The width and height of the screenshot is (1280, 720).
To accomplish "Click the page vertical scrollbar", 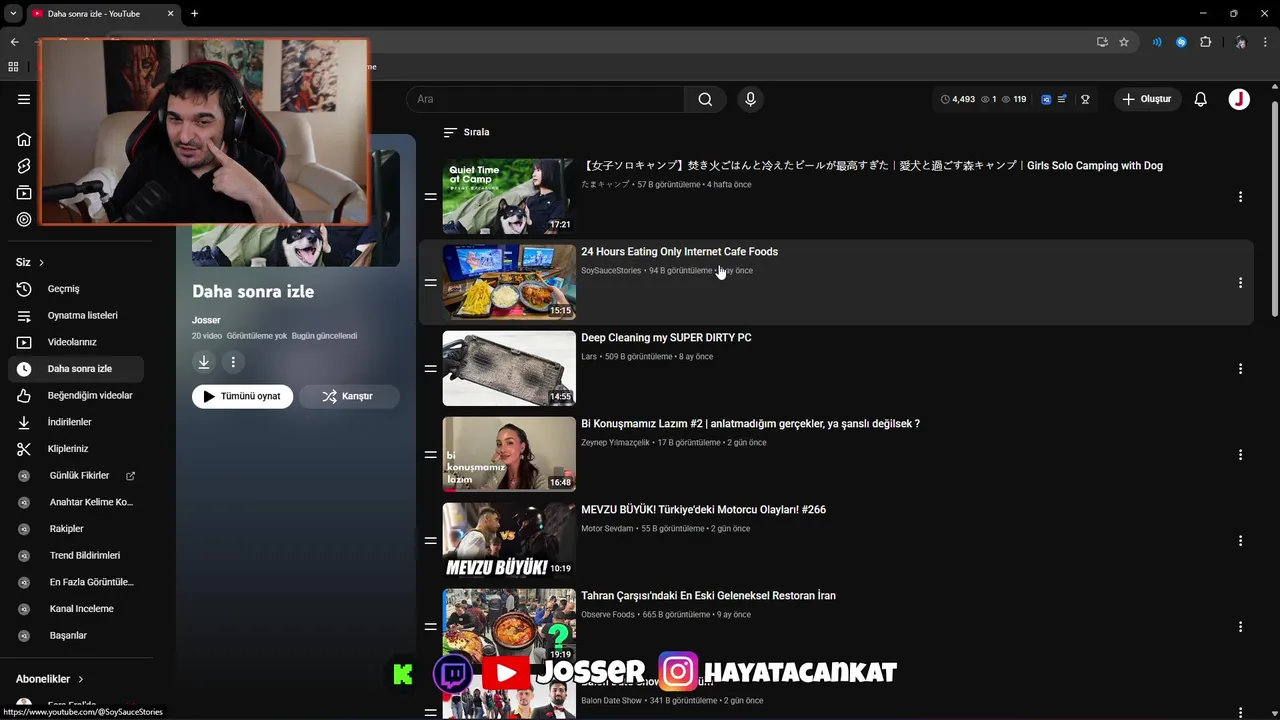I will coord(1274,210).
